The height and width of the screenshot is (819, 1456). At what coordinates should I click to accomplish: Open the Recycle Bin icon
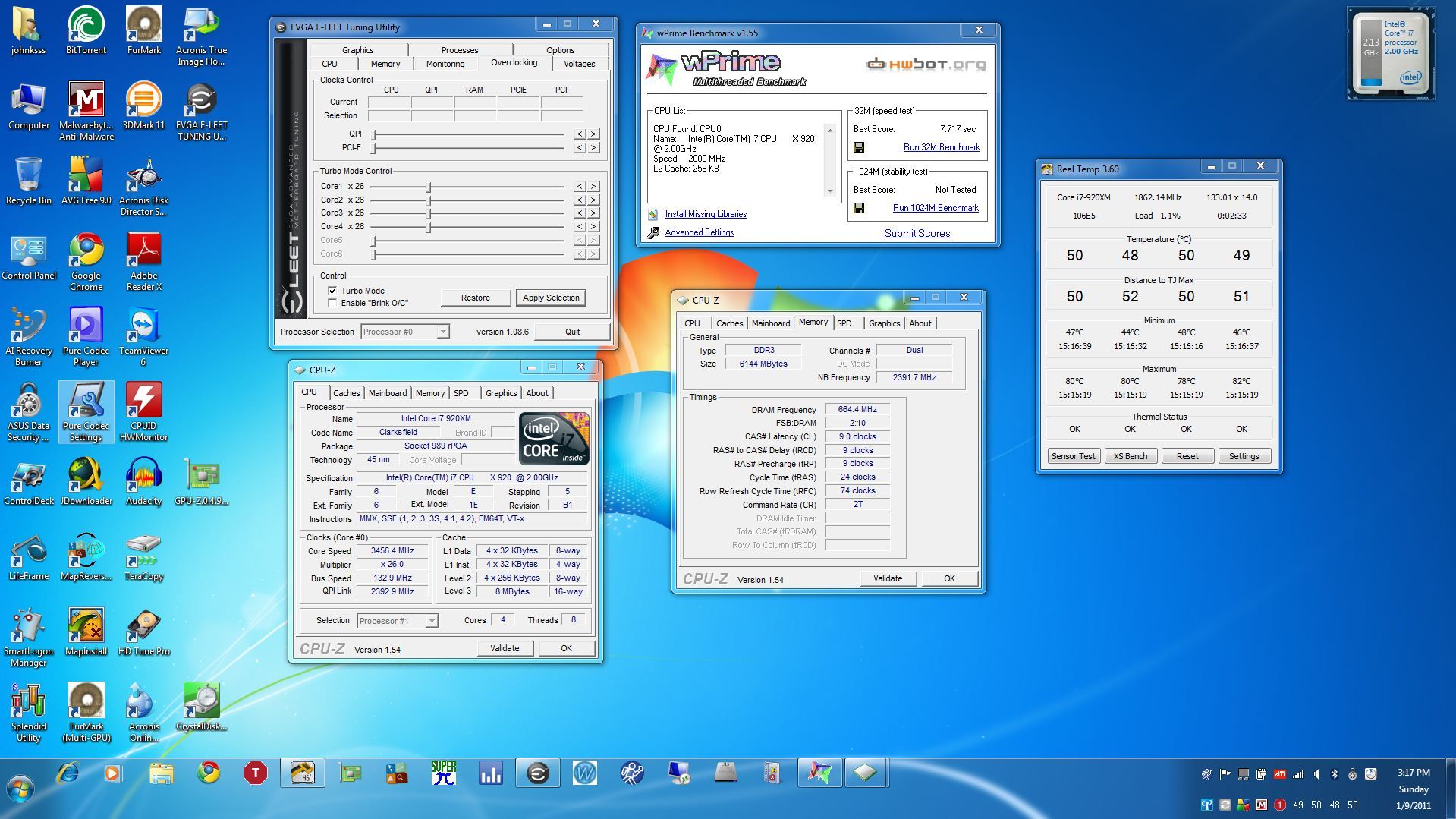point(28,181)
